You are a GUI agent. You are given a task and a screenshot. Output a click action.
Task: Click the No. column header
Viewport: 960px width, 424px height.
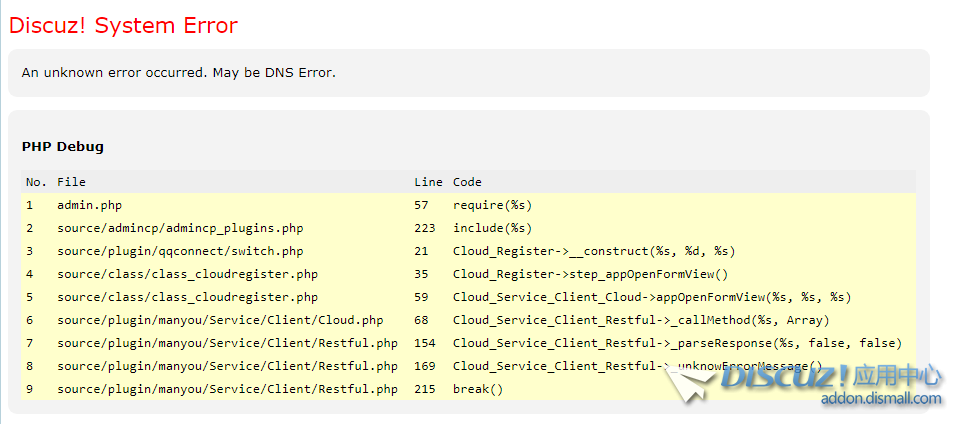coord(36,182)
